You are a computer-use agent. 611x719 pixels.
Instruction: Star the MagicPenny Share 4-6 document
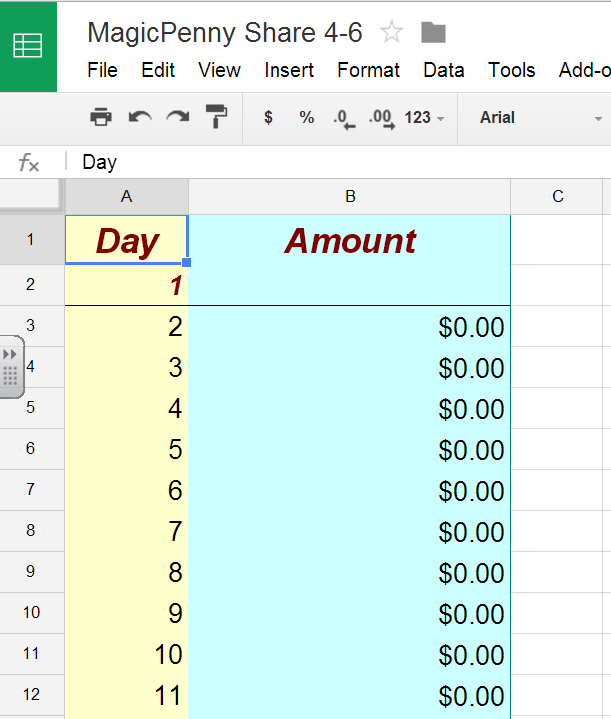(391, 33)
